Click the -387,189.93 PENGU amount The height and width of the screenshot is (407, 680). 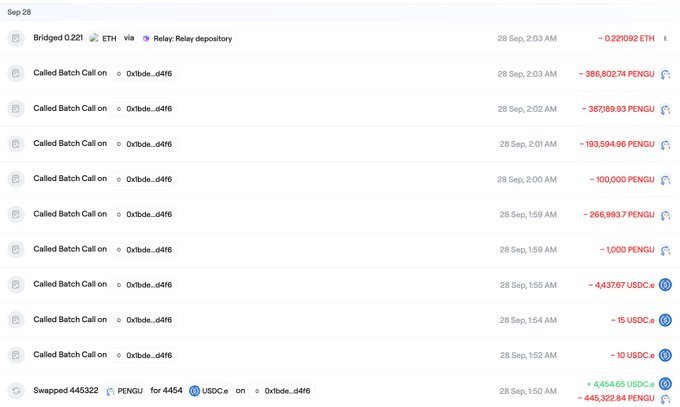[x=618, y=109]
